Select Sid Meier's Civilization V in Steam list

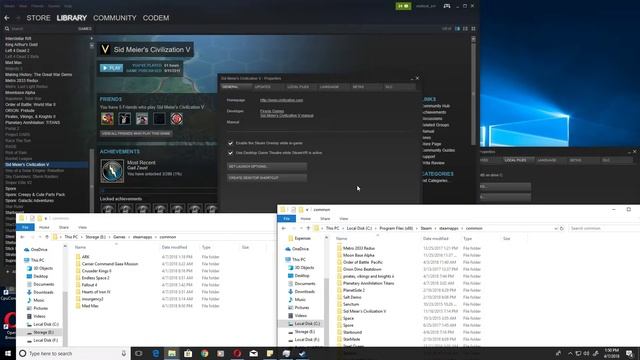click(x=45, y=164)
